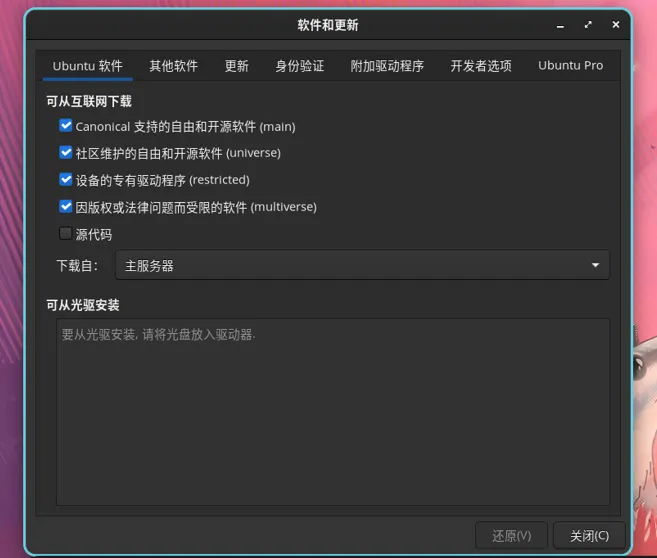This screenshot has height=558, width=657.
Task: Click the 软件和更新 title text
Action: (x=328, y=25)
